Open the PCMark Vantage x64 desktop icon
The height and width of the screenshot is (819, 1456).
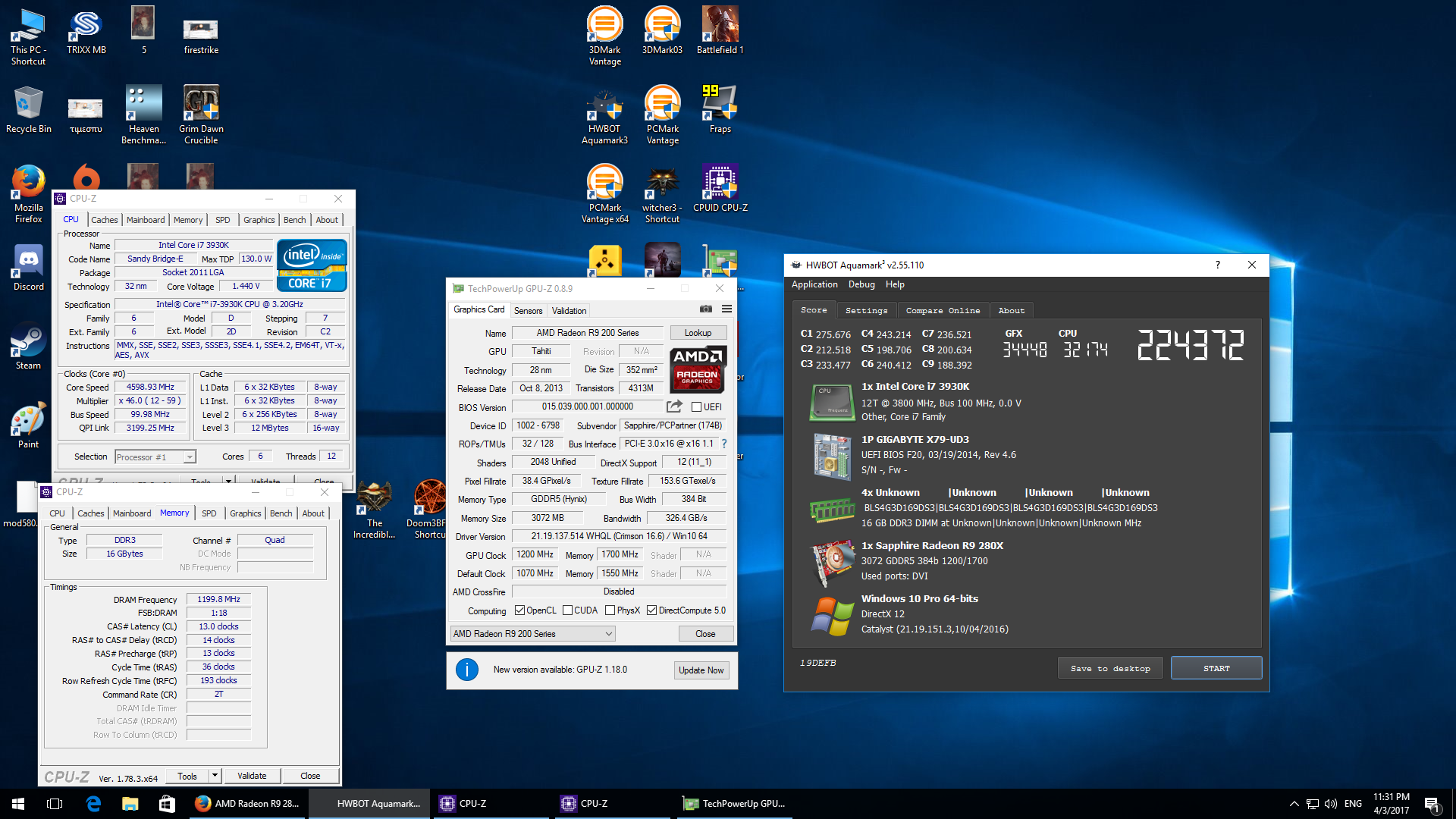[x=604, y=195]
